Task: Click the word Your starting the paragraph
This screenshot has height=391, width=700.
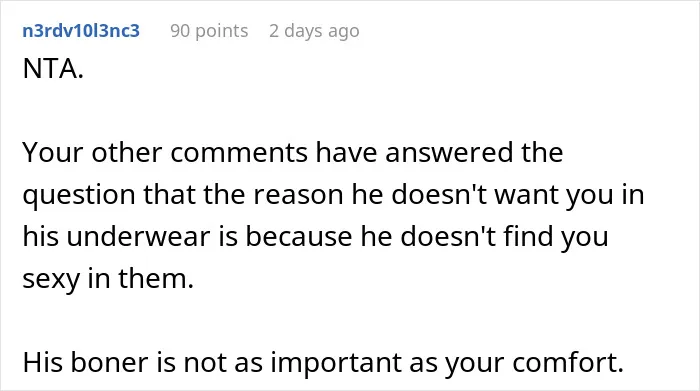Action: pos(53,152)
